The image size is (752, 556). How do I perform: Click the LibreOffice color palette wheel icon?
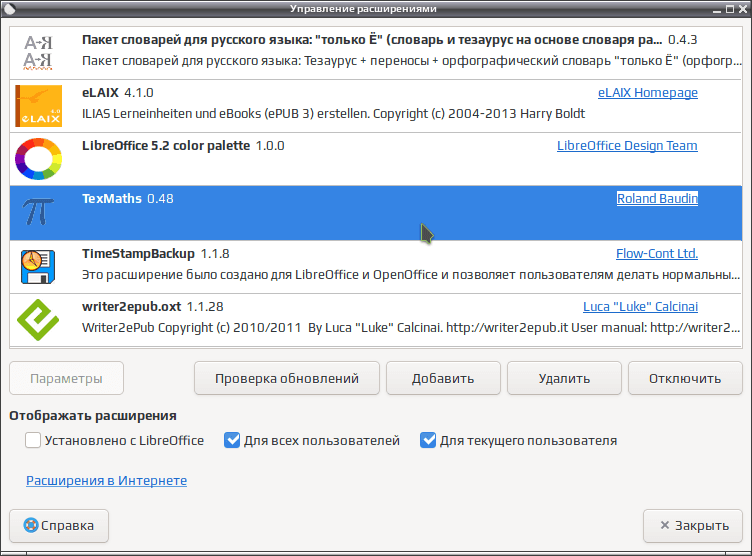point(38,159)
